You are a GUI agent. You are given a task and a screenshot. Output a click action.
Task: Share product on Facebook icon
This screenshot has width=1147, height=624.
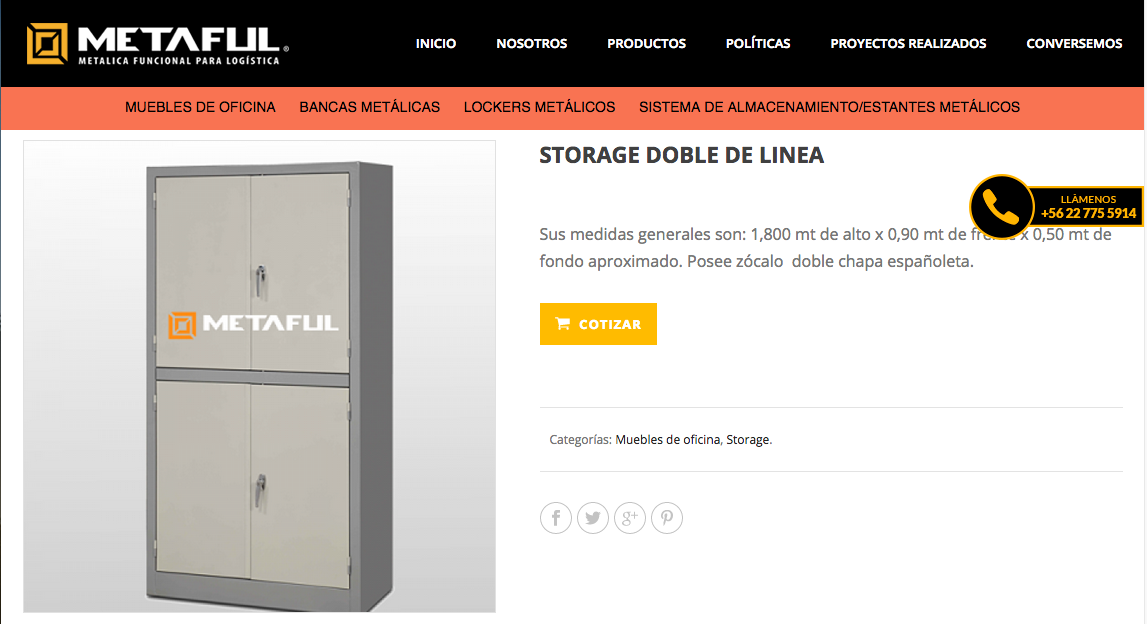556,518
